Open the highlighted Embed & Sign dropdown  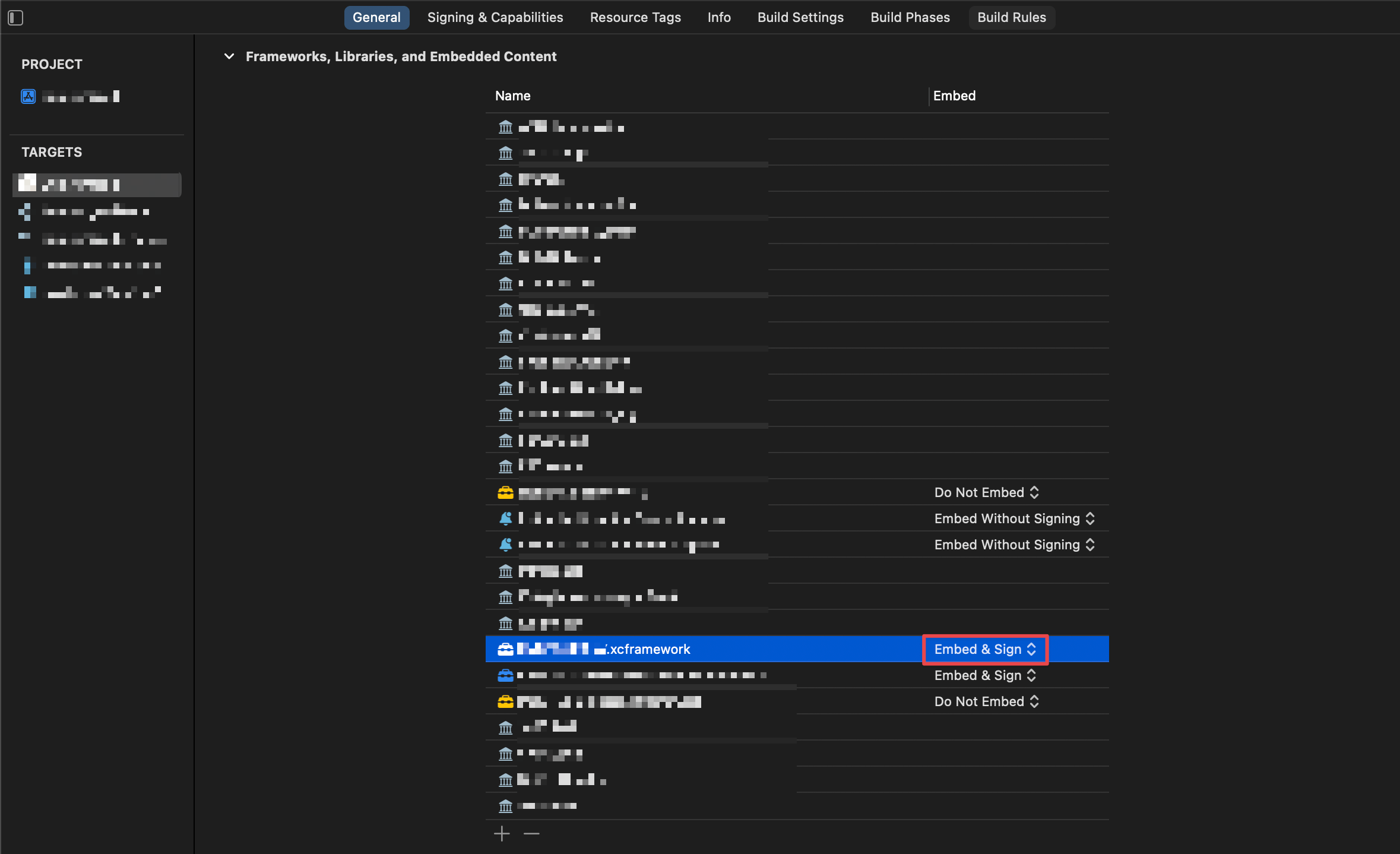985,649
